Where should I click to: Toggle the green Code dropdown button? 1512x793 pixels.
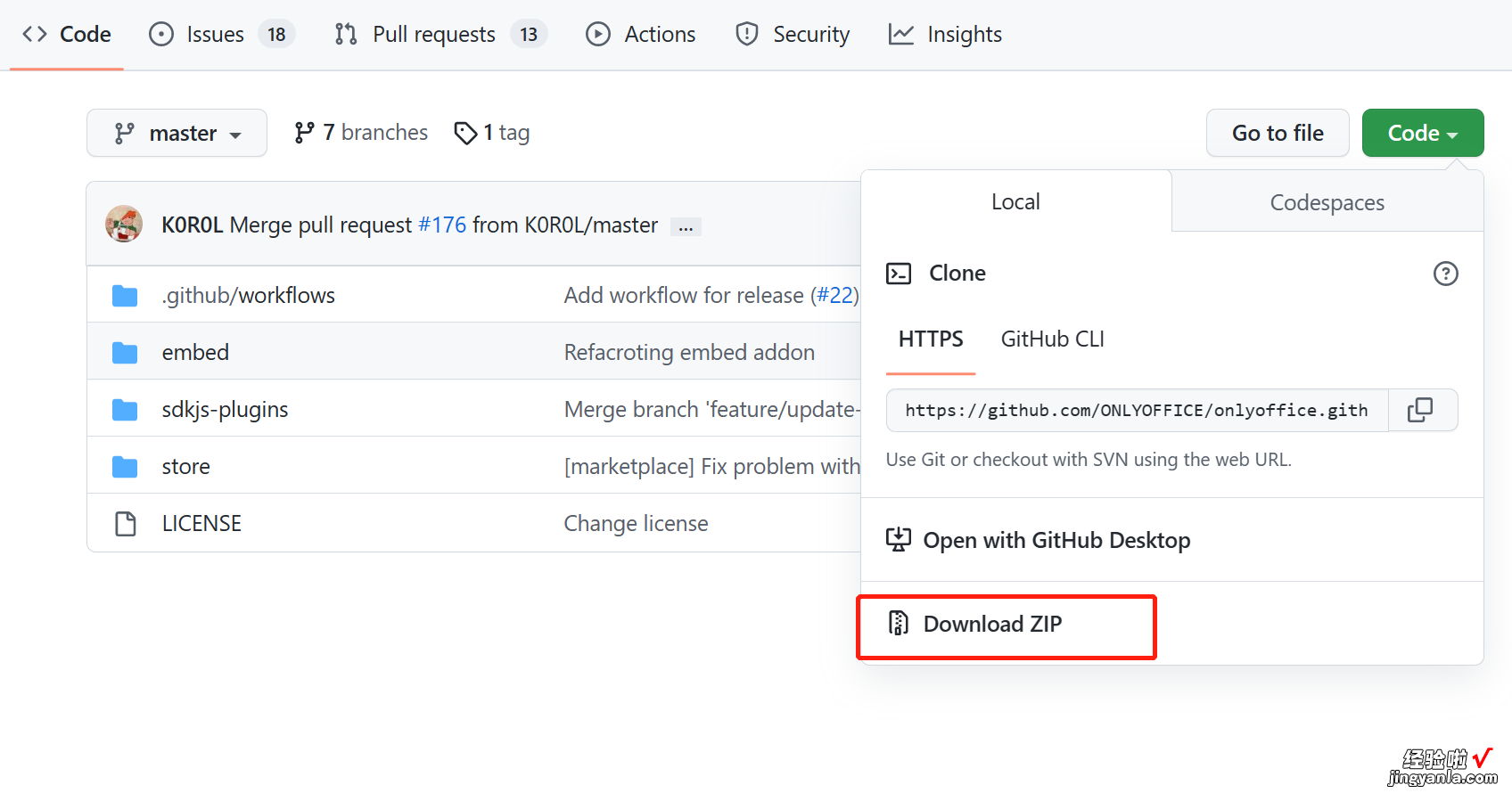point(1423,133)
